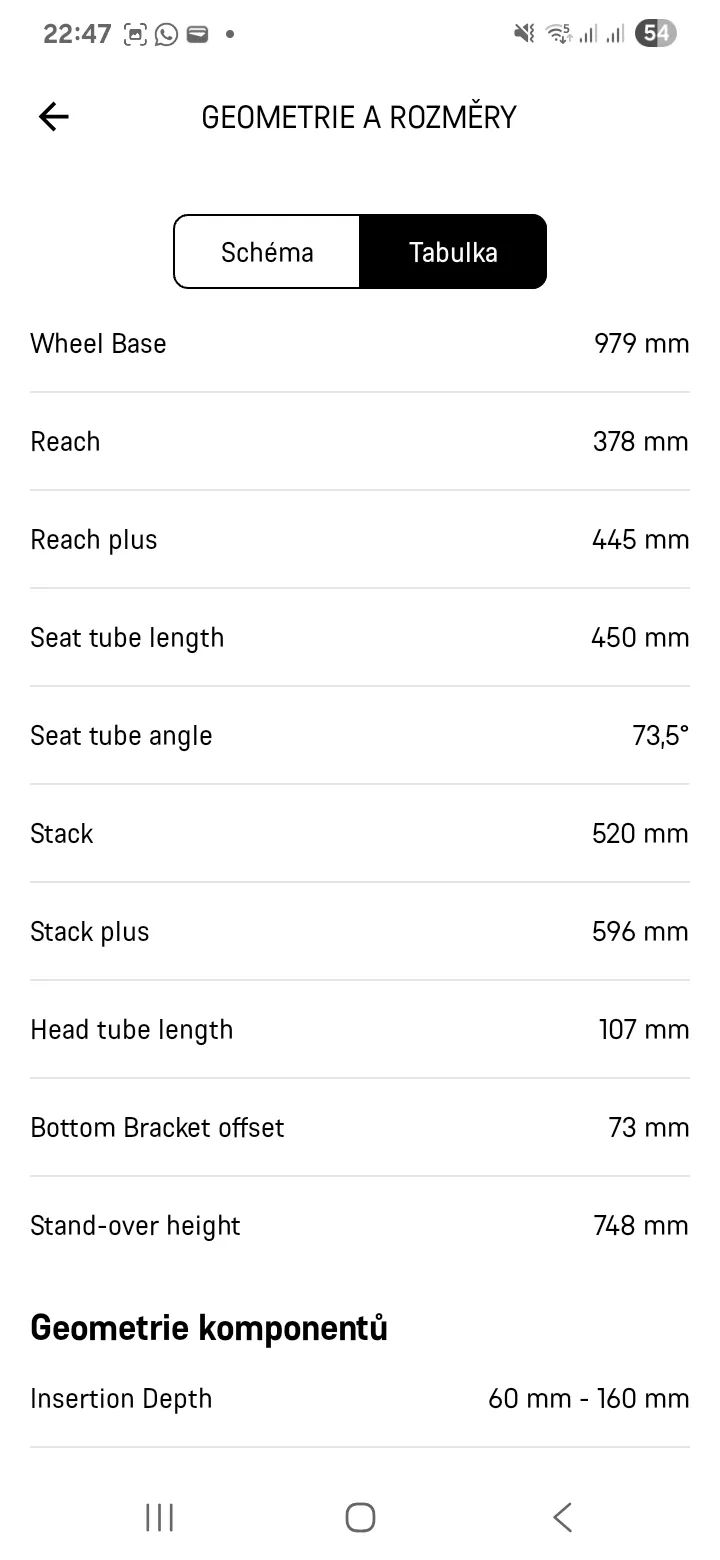This screenshot has width=720, height=1560.
Task: Tap the Stack plus value 596 mm
Action: click(x=640, y=931)
